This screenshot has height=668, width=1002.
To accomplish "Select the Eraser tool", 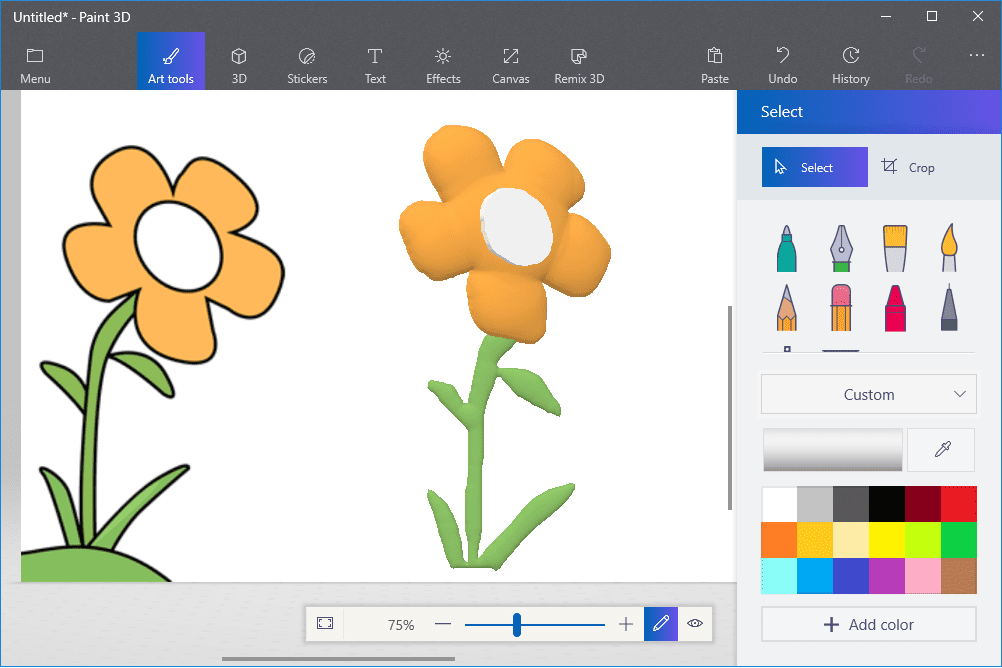I will (x=841, y=307).
